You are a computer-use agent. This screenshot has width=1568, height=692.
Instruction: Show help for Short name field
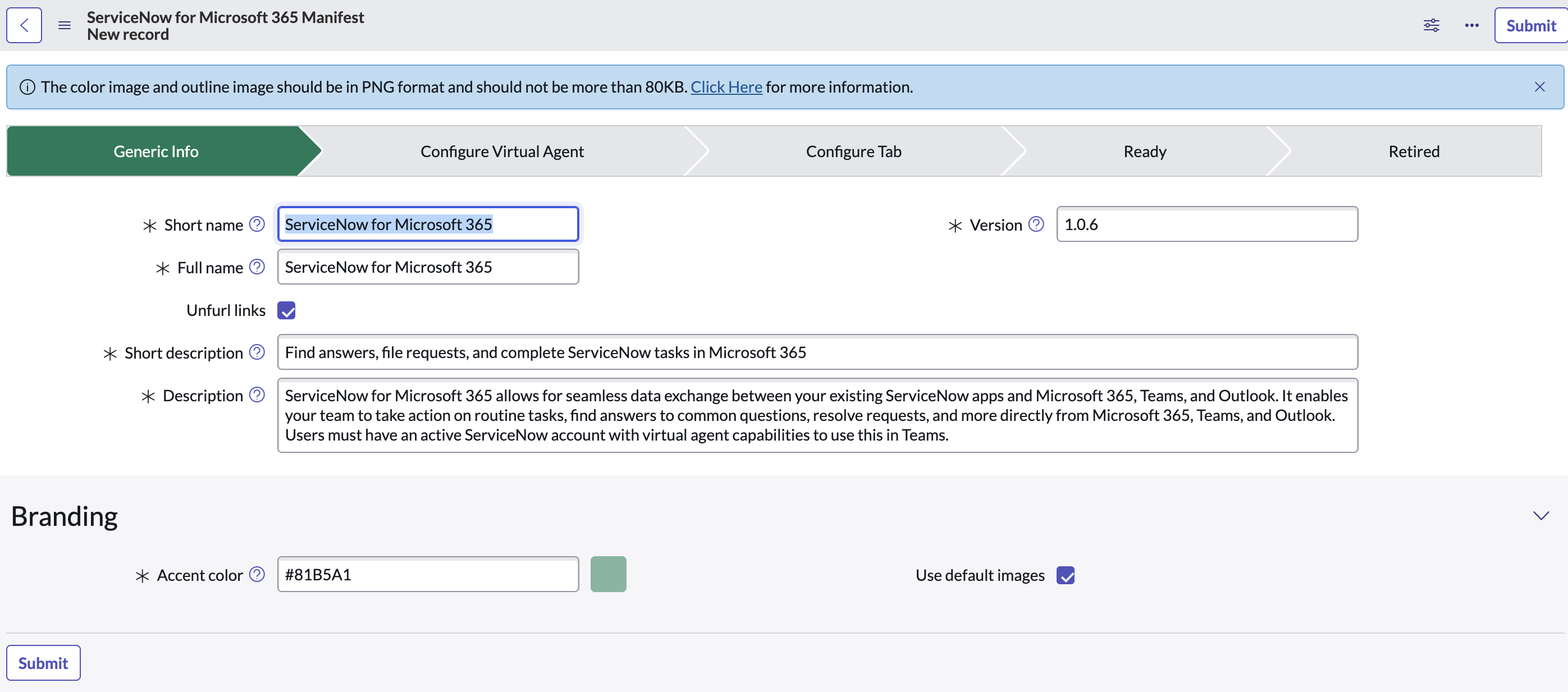258,224
